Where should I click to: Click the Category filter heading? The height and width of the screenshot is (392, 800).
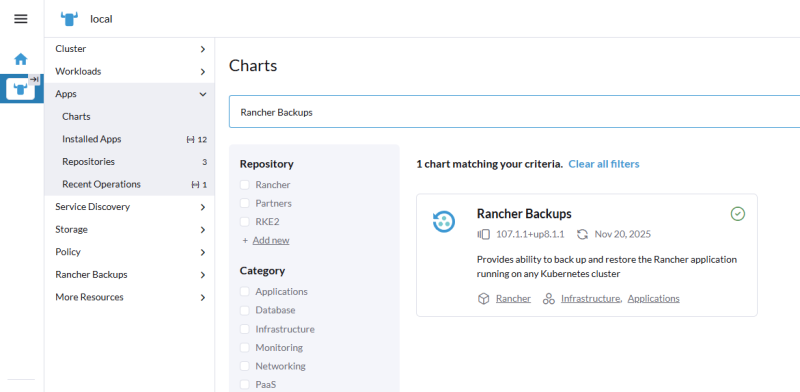pos(262,271)
